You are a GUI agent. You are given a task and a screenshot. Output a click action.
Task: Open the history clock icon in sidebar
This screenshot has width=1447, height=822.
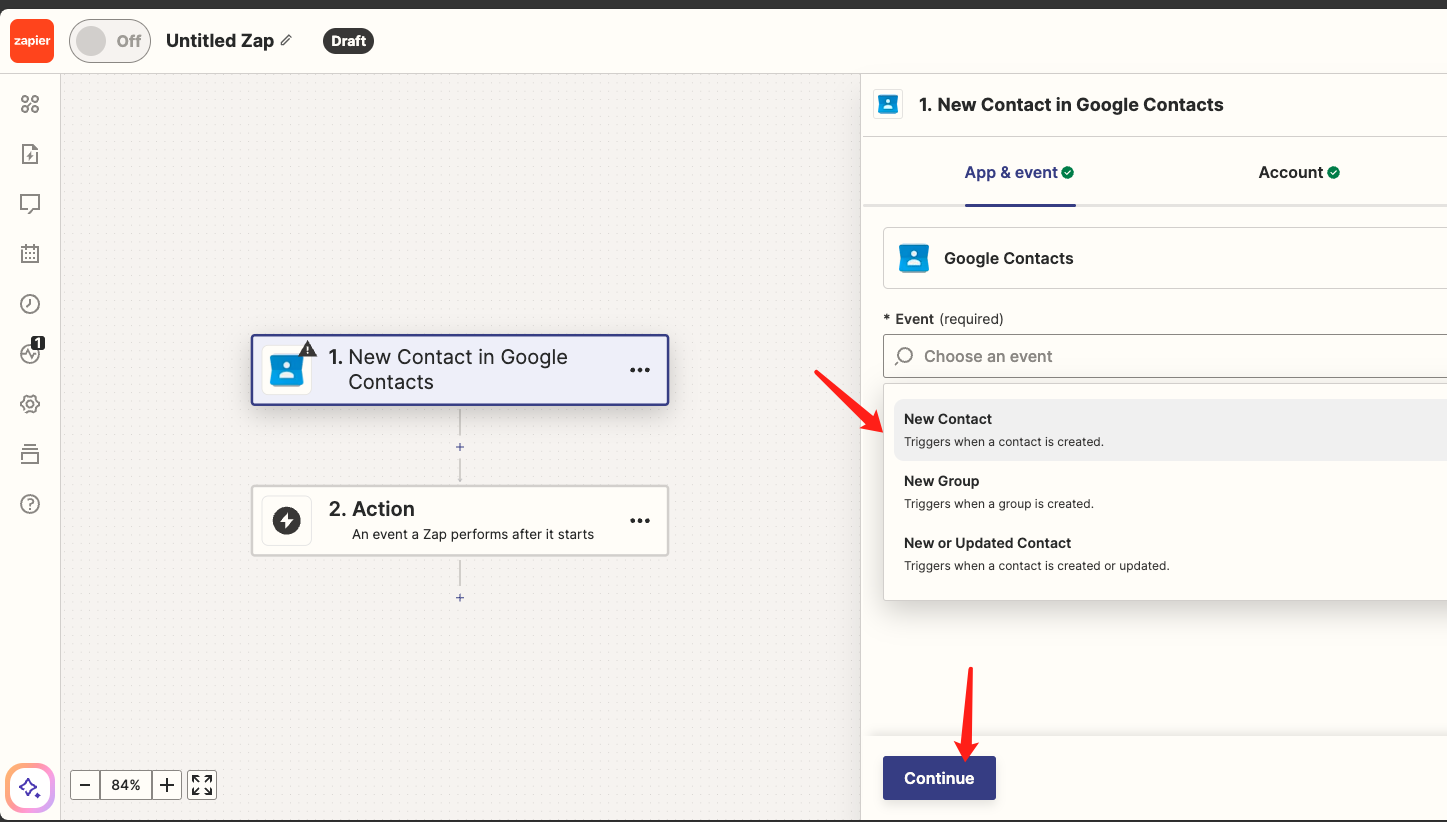tap(30, 304)
